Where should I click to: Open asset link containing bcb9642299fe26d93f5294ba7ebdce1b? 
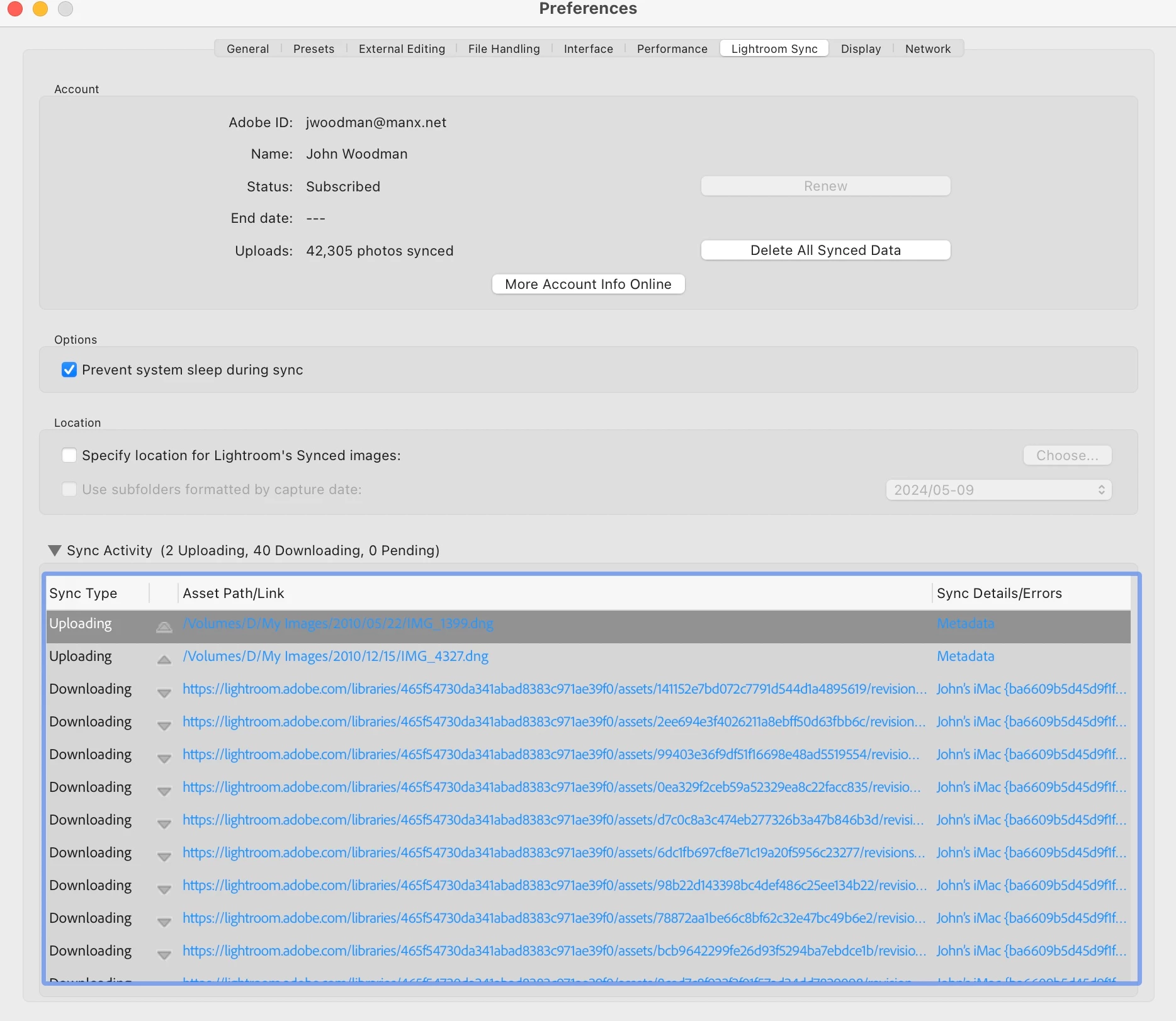point(555,951)
